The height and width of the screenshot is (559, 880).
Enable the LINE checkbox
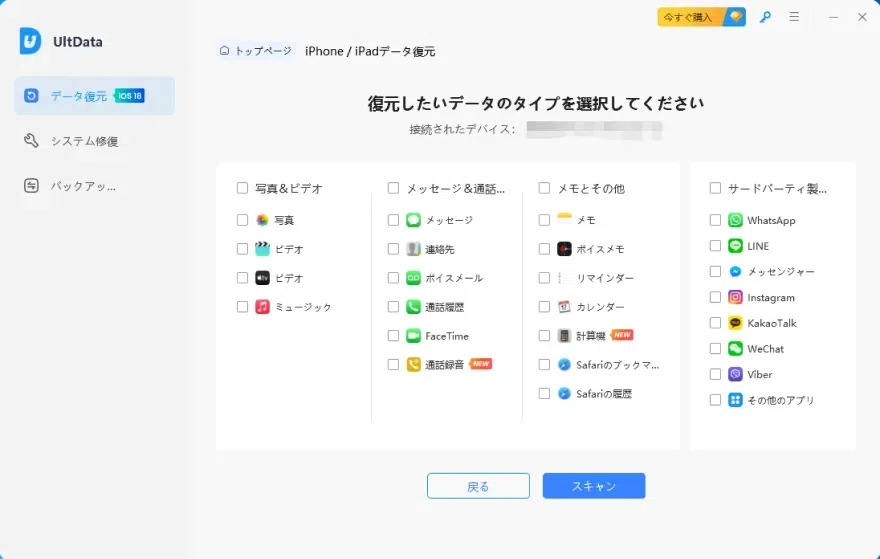(715, 246)
